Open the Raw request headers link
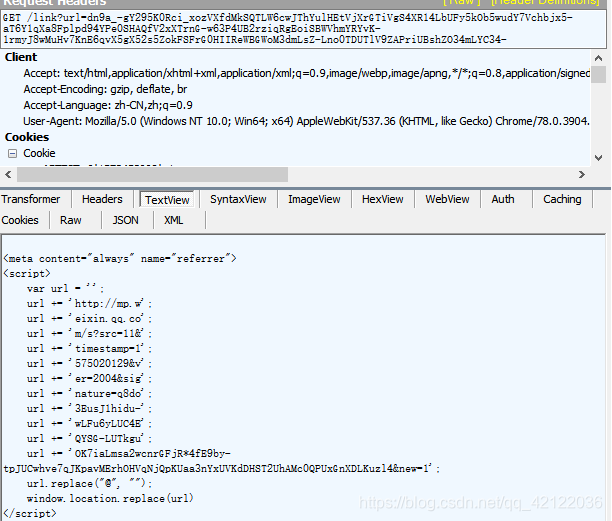The height and width of the screenshot is (521, 612). (462, 2)
